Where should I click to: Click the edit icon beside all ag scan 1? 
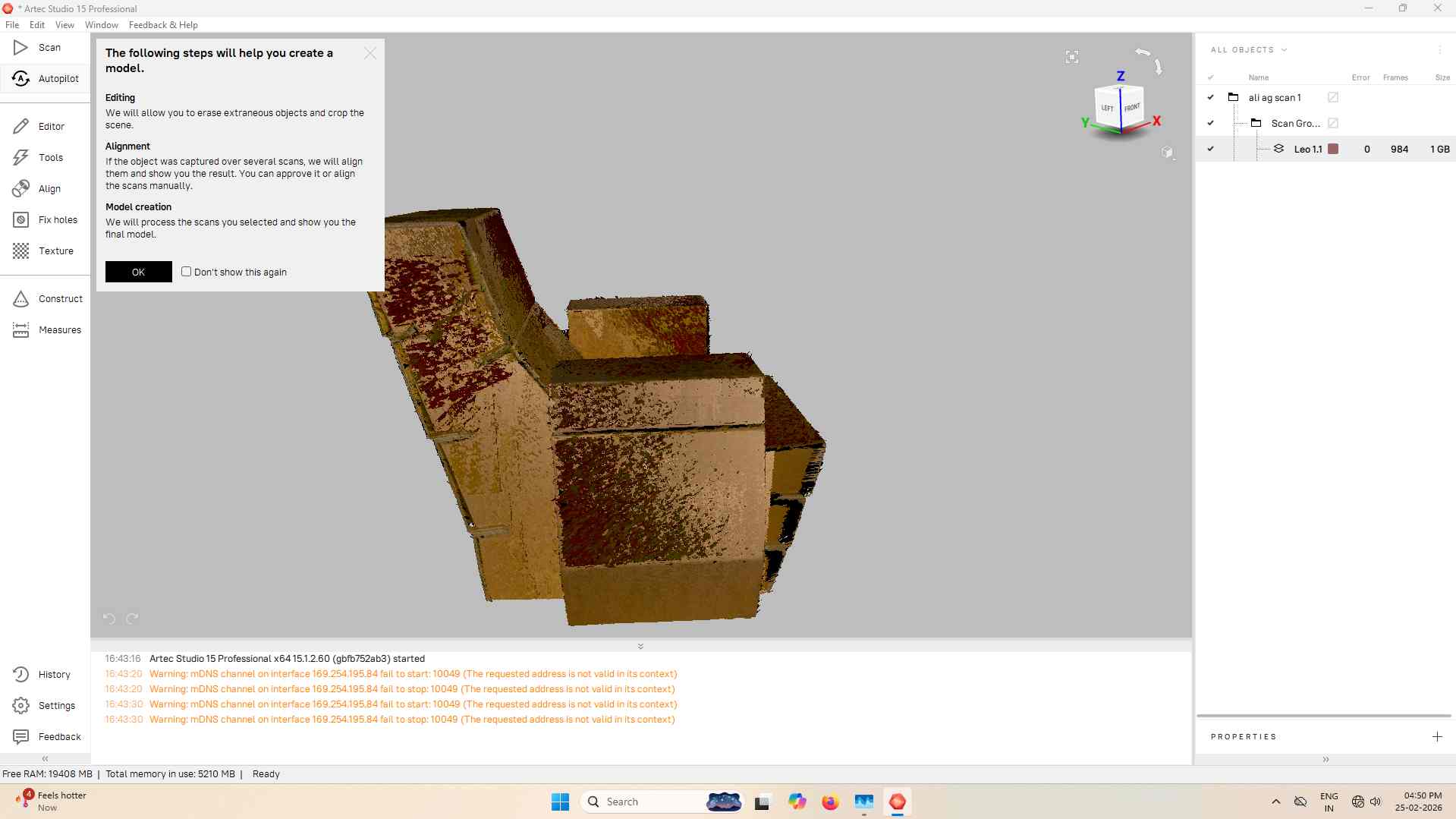1333,97
